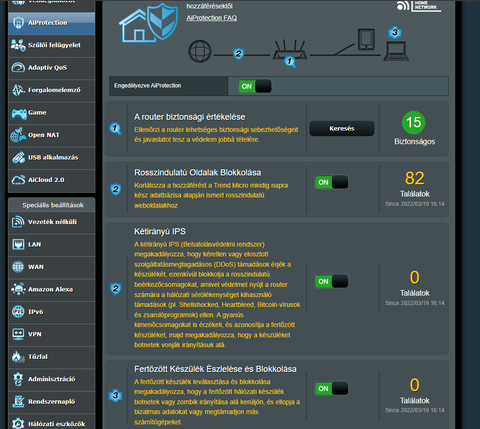Toggle the Kétirányú IPS switch
480x429 pixels.
(x=332, y=281)
